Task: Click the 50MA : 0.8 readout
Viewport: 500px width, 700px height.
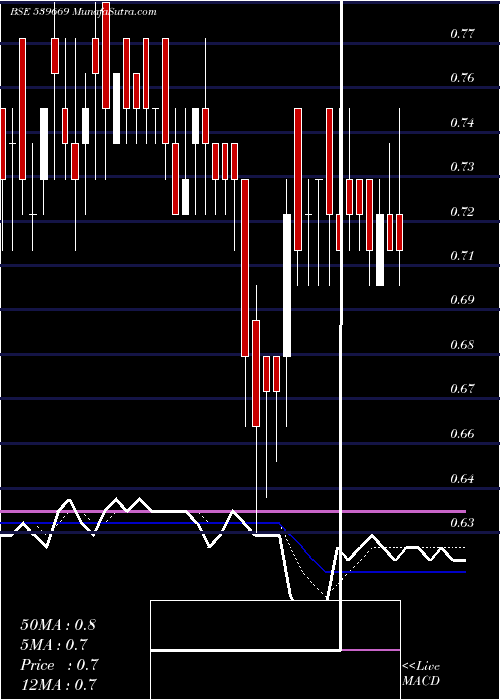Action: [x=58, y=625]
